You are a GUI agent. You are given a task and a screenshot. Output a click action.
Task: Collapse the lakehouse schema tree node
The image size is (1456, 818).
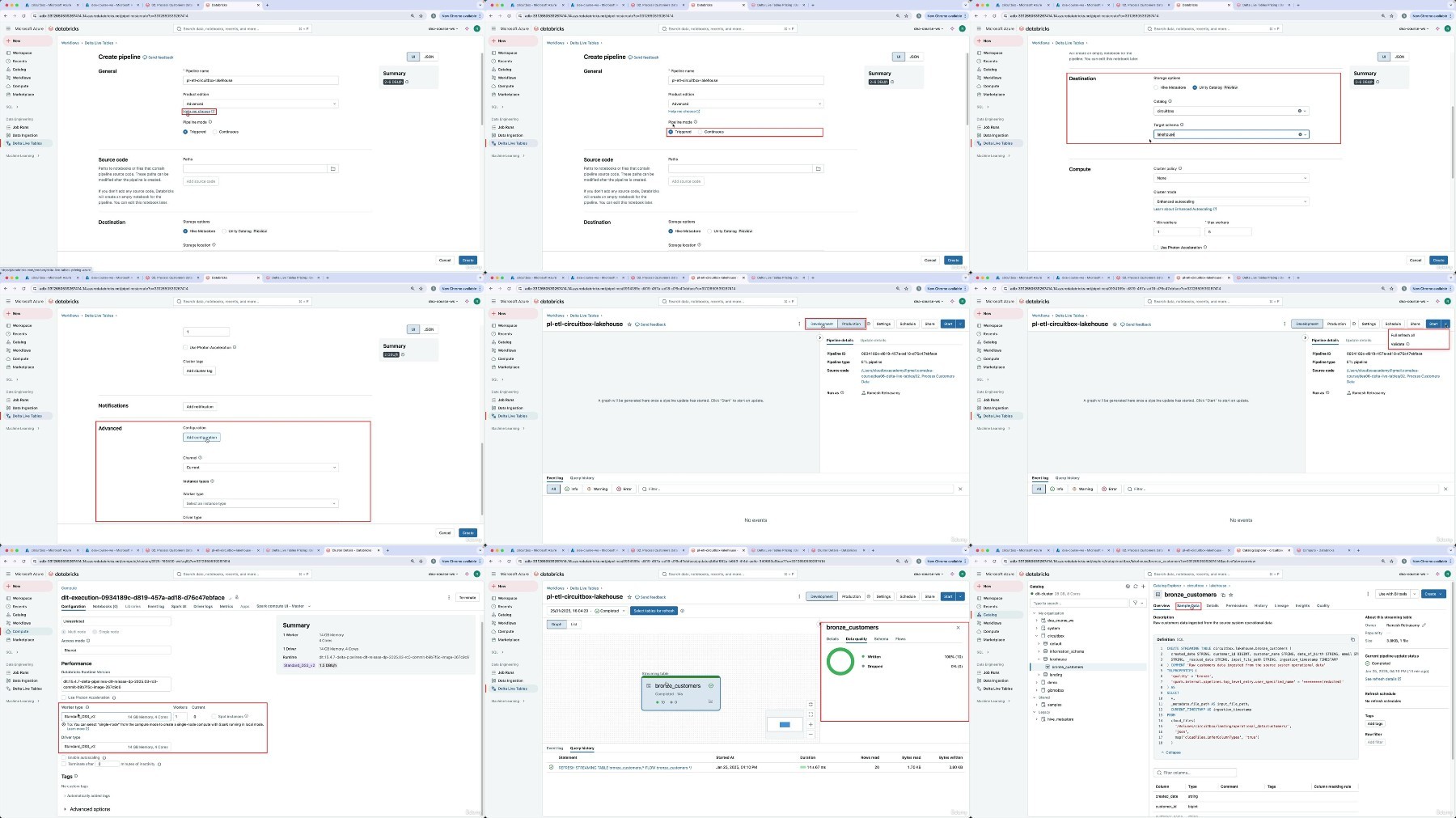point(1039,659)
